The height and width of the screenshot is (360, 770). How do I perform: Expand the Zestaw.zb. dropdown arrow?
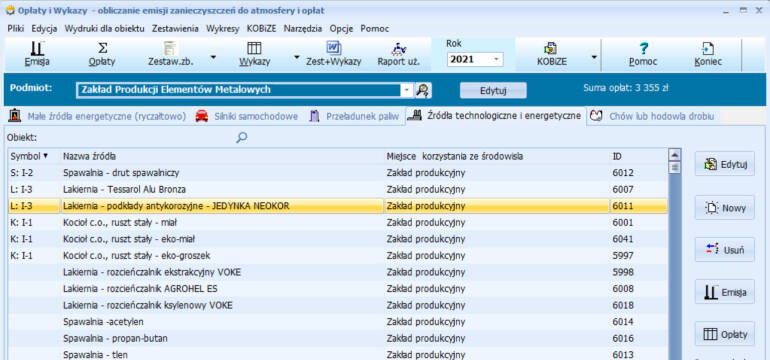(x=213, y=57)
